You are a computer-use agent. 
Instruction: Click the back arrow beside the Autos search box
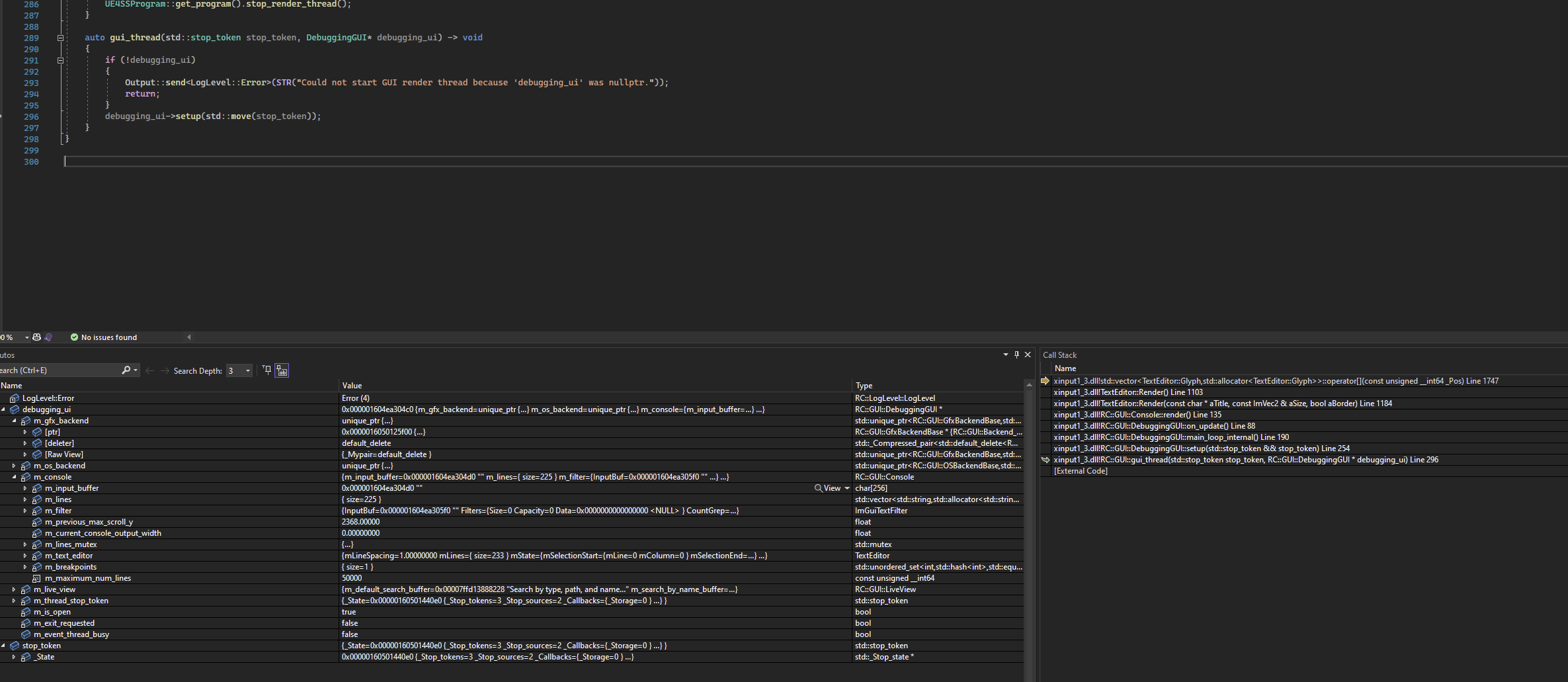150,370
